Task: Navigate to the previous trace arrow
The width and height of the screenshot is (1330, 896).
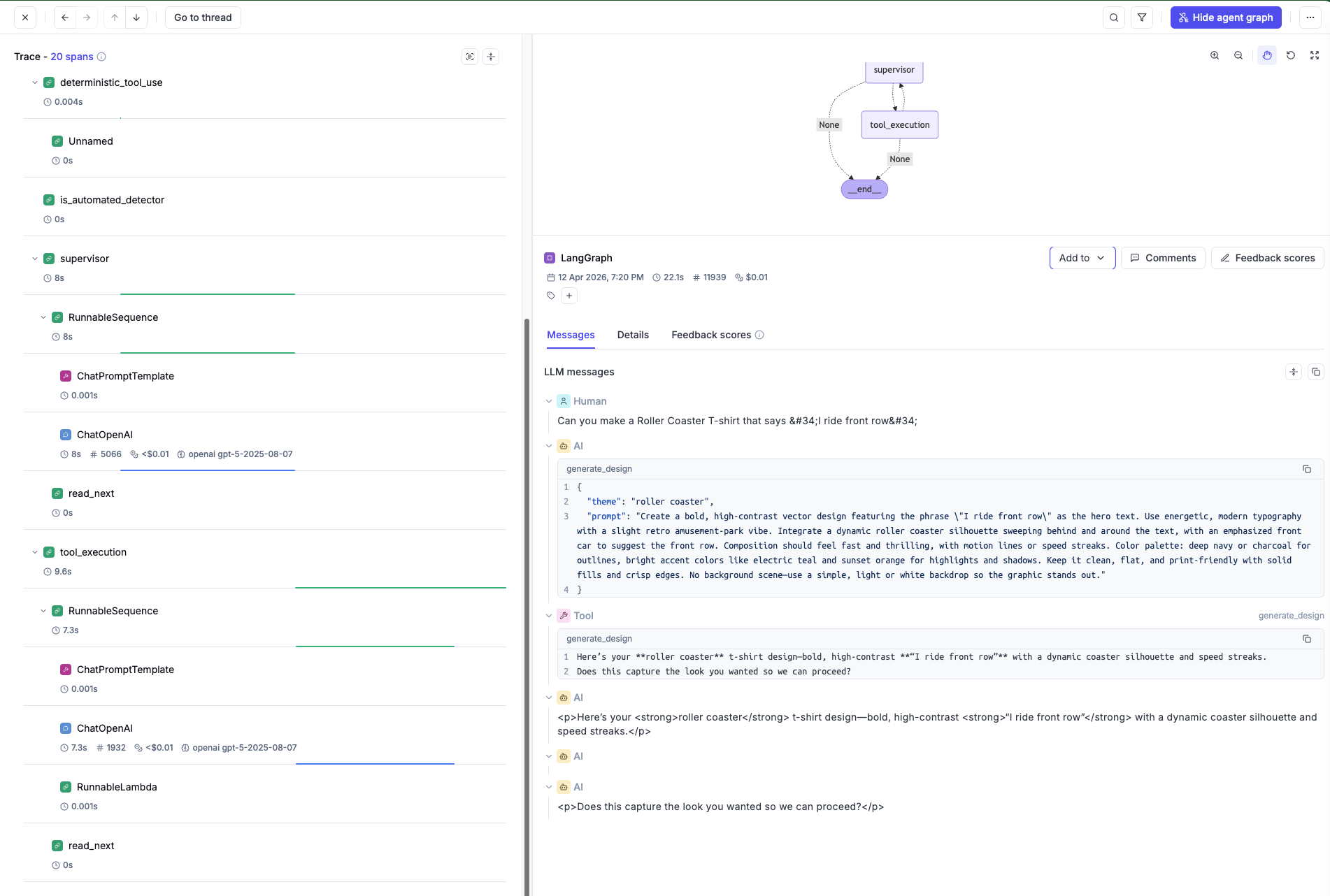Action: (65, 17)
